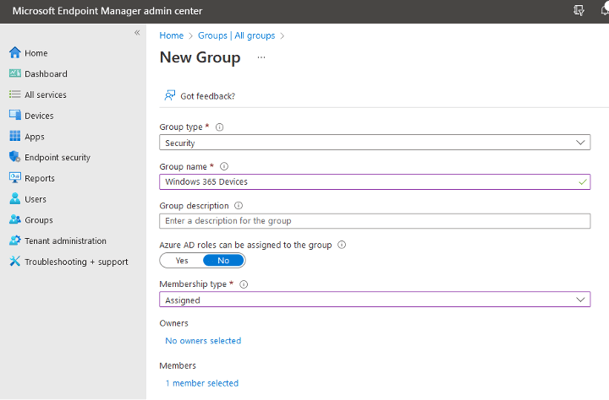This screenshot has height=400, width=609.
Task: Open Dashboard in the left navigation
Action: point(46,74)
